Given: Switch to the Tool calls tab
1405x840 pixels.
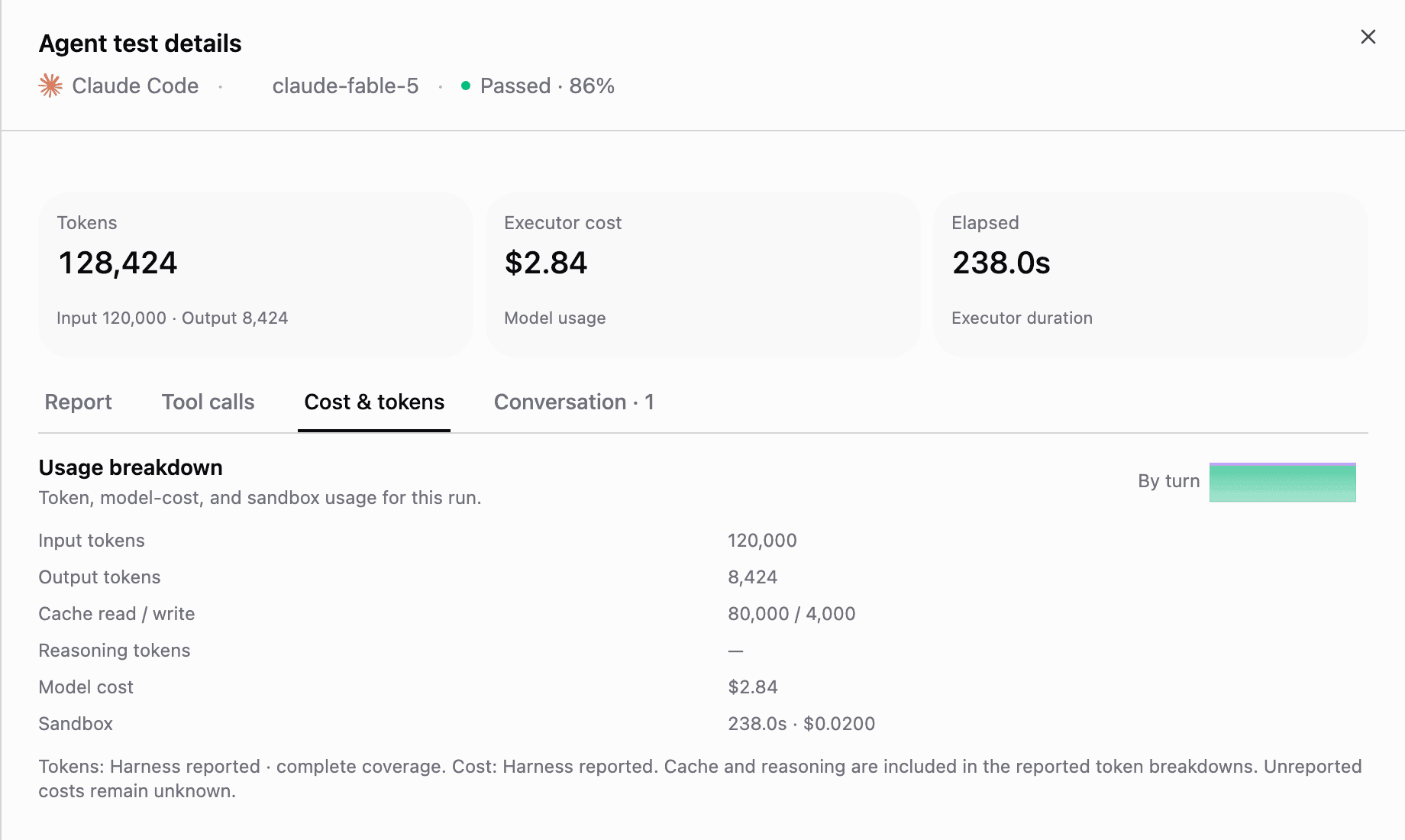Looking at the screenshot, I should coord(208,402).
